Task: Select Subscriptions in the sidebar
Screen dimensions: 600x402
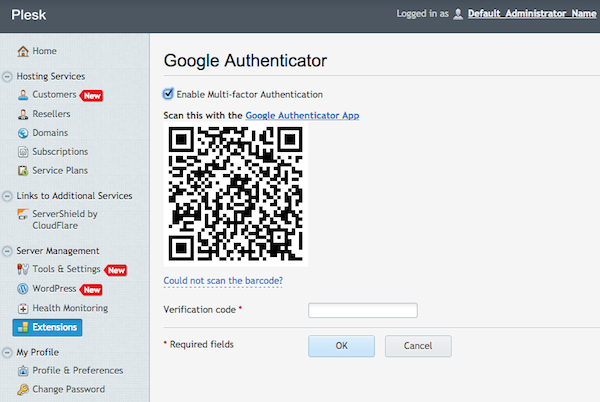Action: 60,152
